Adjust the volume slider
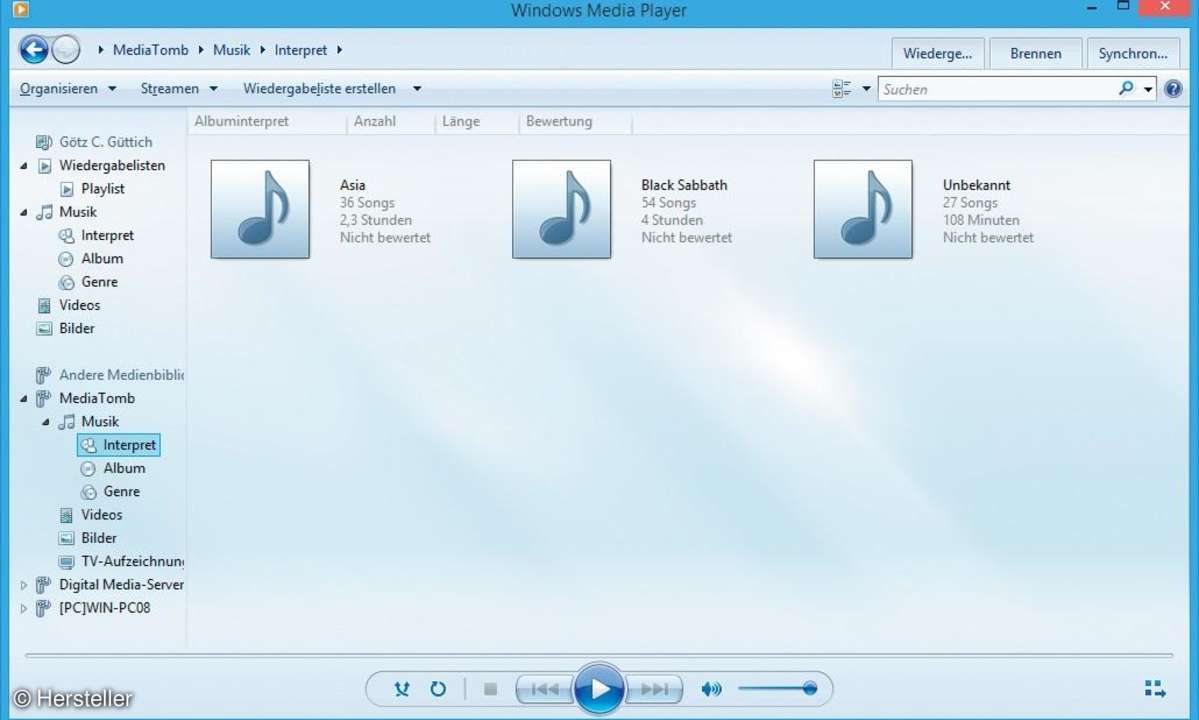This screenshot has height=720, width=1199. (778, 689)
